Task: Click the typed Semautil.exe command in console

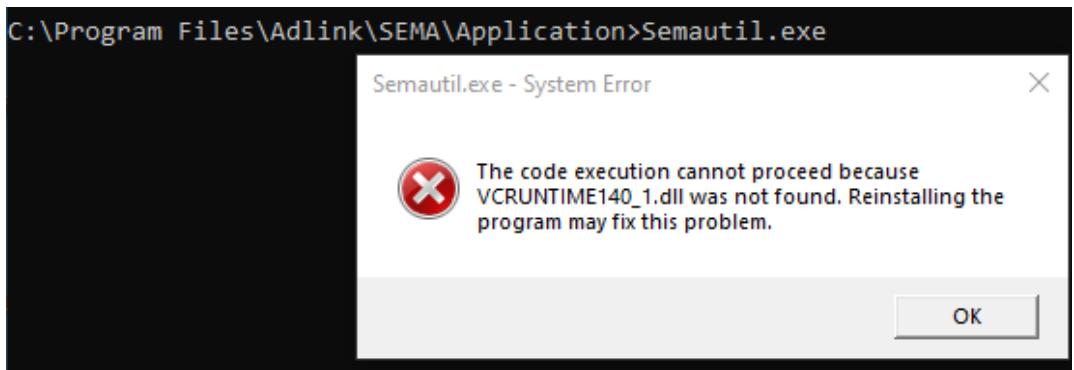Action: (733, 32)
